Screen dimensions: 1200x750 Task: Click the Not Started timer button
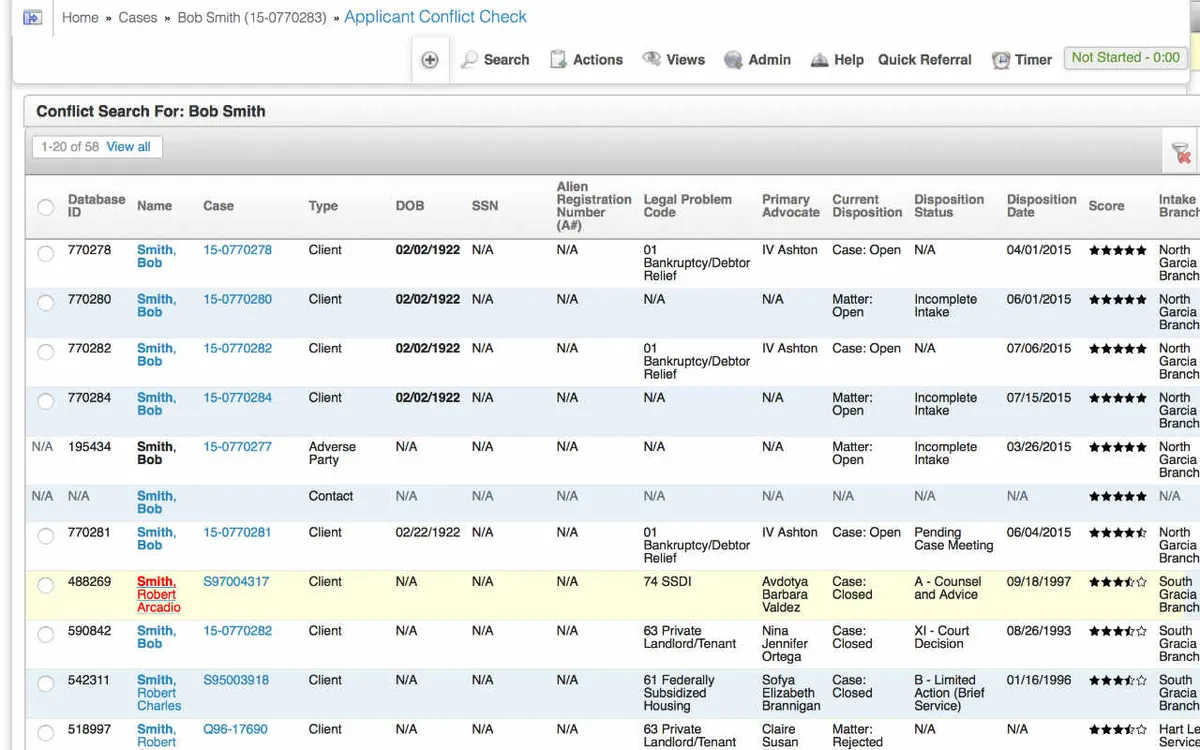tap(1125, 58)
